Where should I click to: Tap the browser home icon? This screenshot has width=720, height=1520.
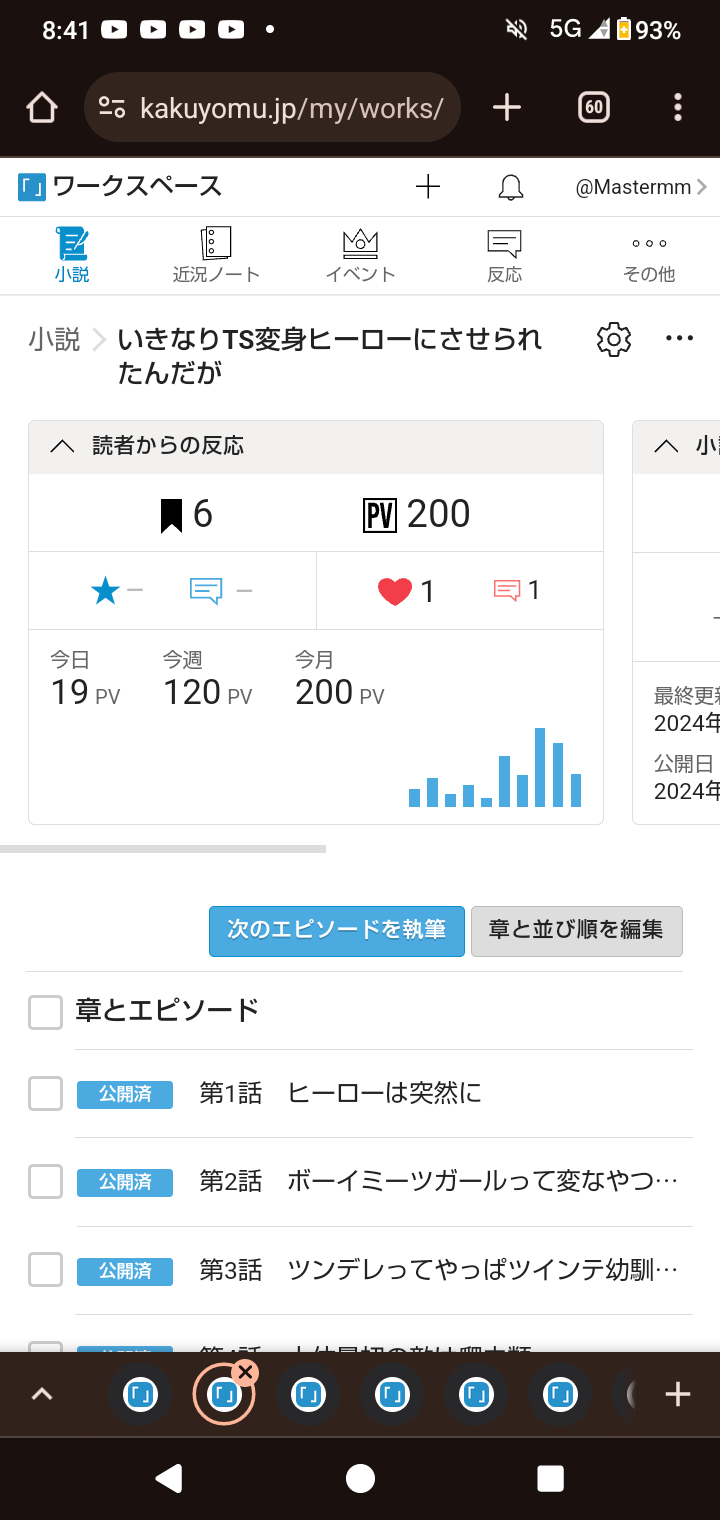[x=42, y=108]
